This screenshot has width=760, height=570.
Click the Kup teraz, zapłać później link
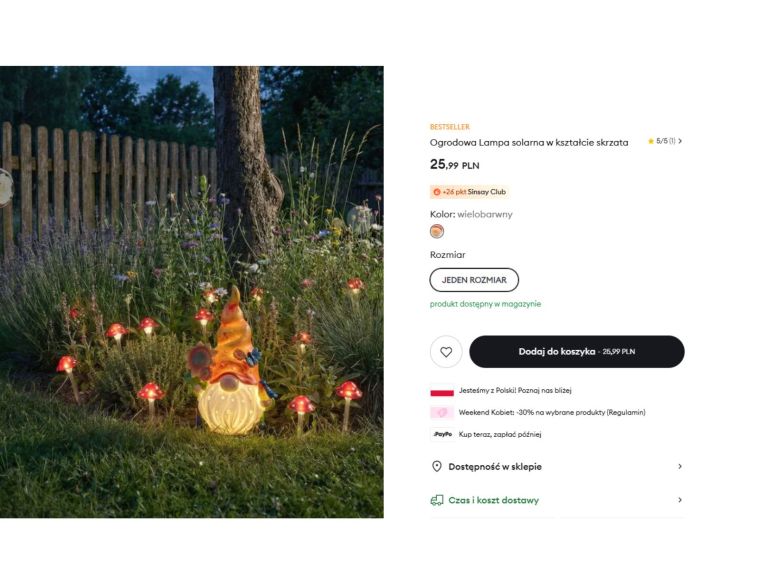(x=500, y=434)
